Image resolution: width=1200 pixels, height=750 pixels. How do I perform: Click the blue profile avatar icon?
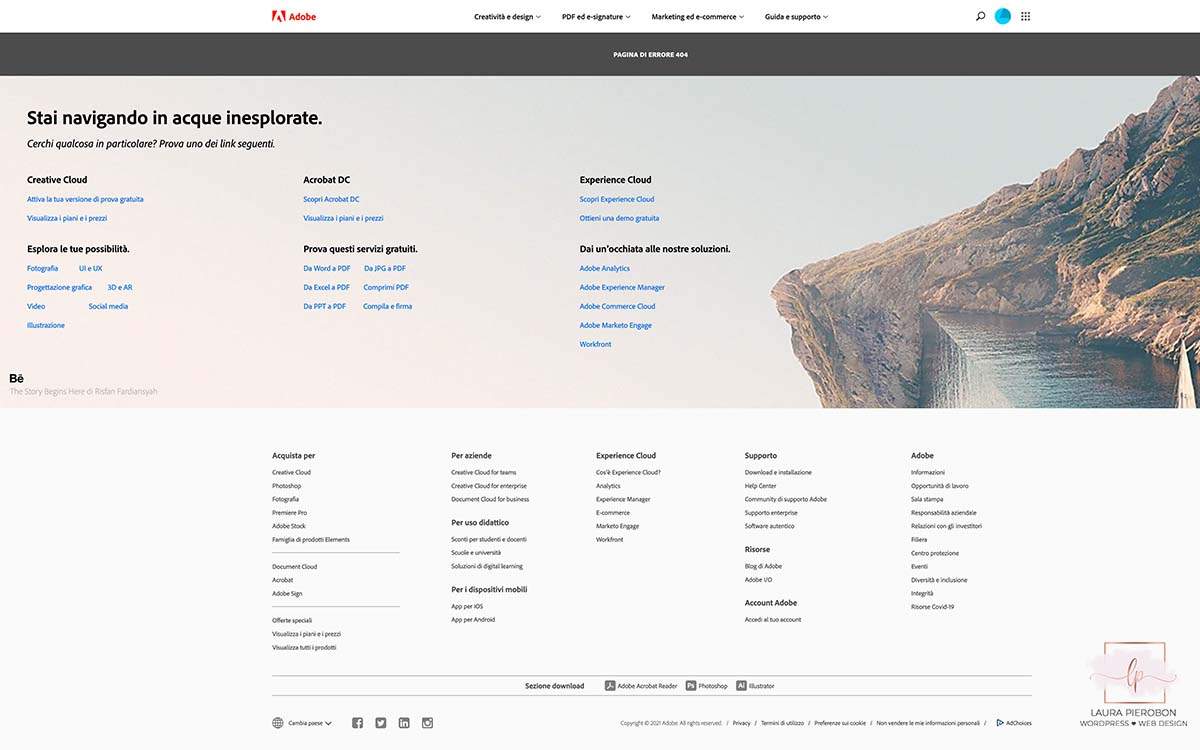1003,16
